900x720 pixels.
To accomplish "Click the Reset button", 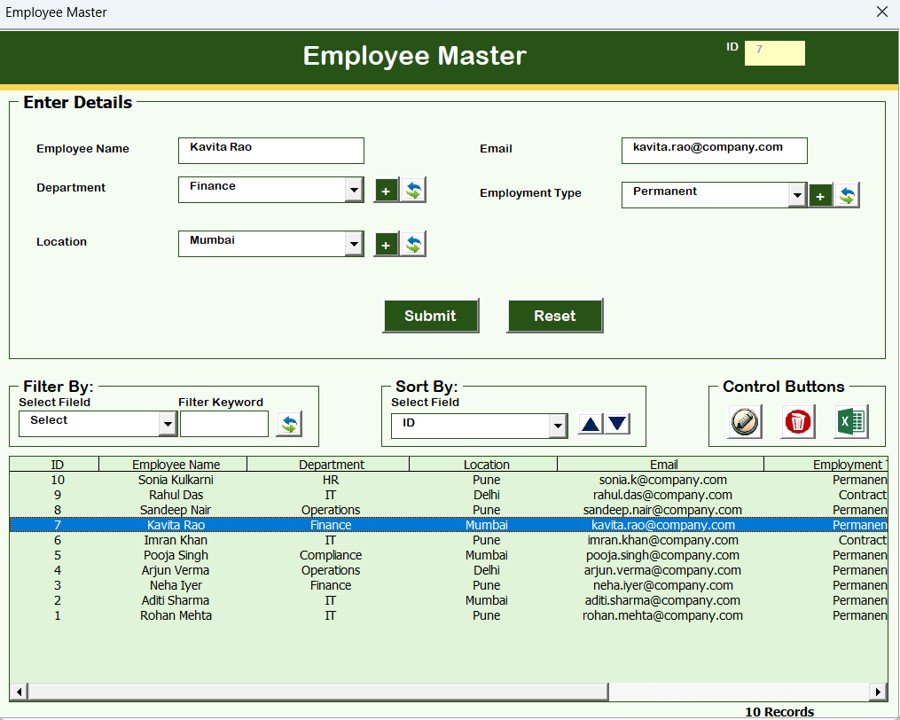I will [554, 316].
